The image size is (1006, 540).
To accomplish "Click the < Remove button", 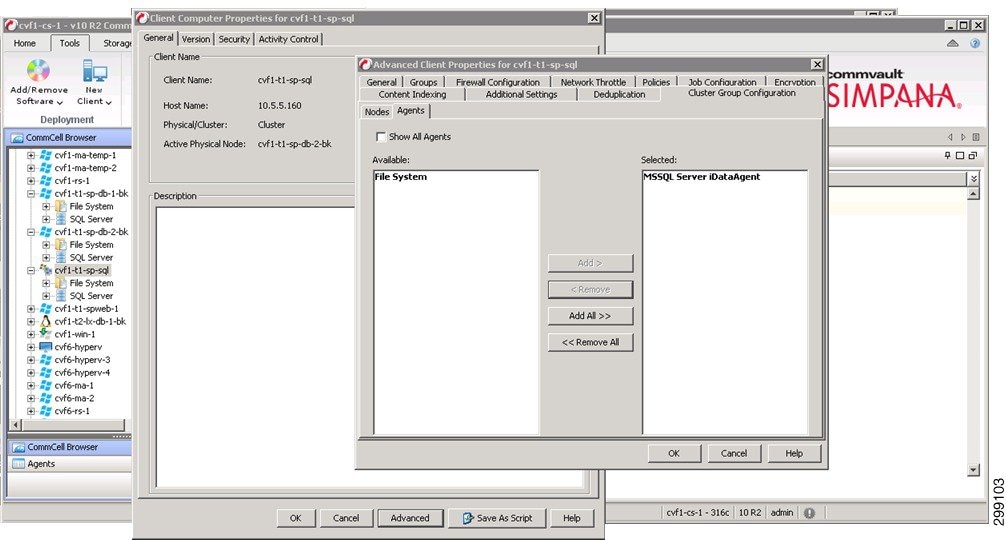I will (x=590, y=289).
